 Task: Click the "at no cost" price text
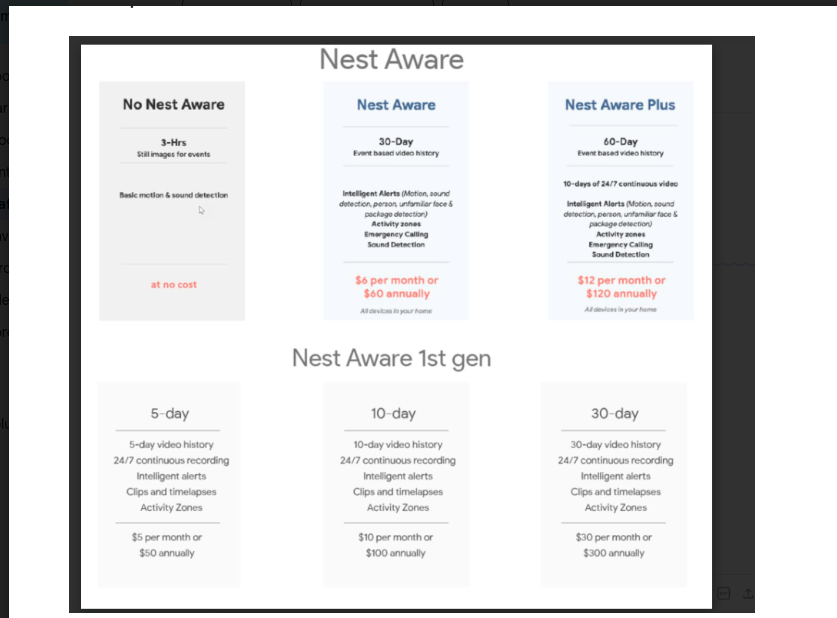(x=173, y=285)
